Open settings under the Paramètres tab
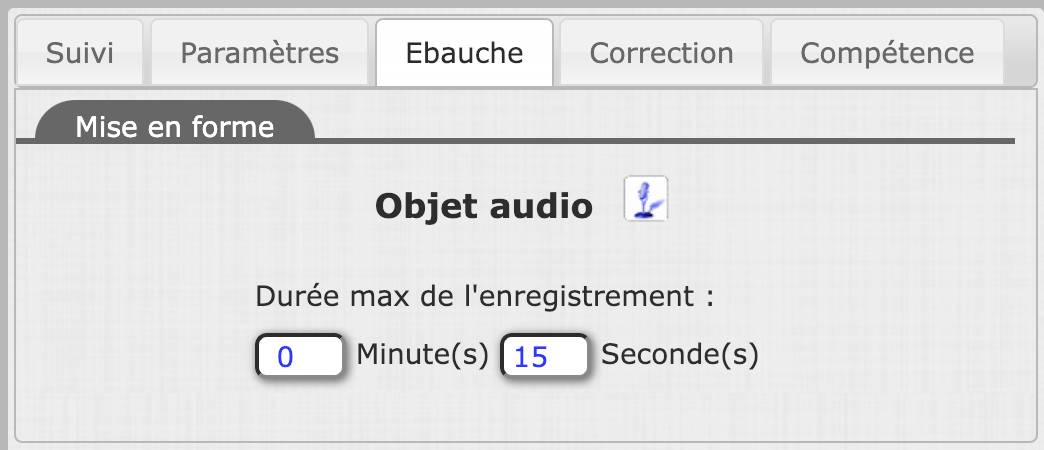 click(x=260, y=53)
